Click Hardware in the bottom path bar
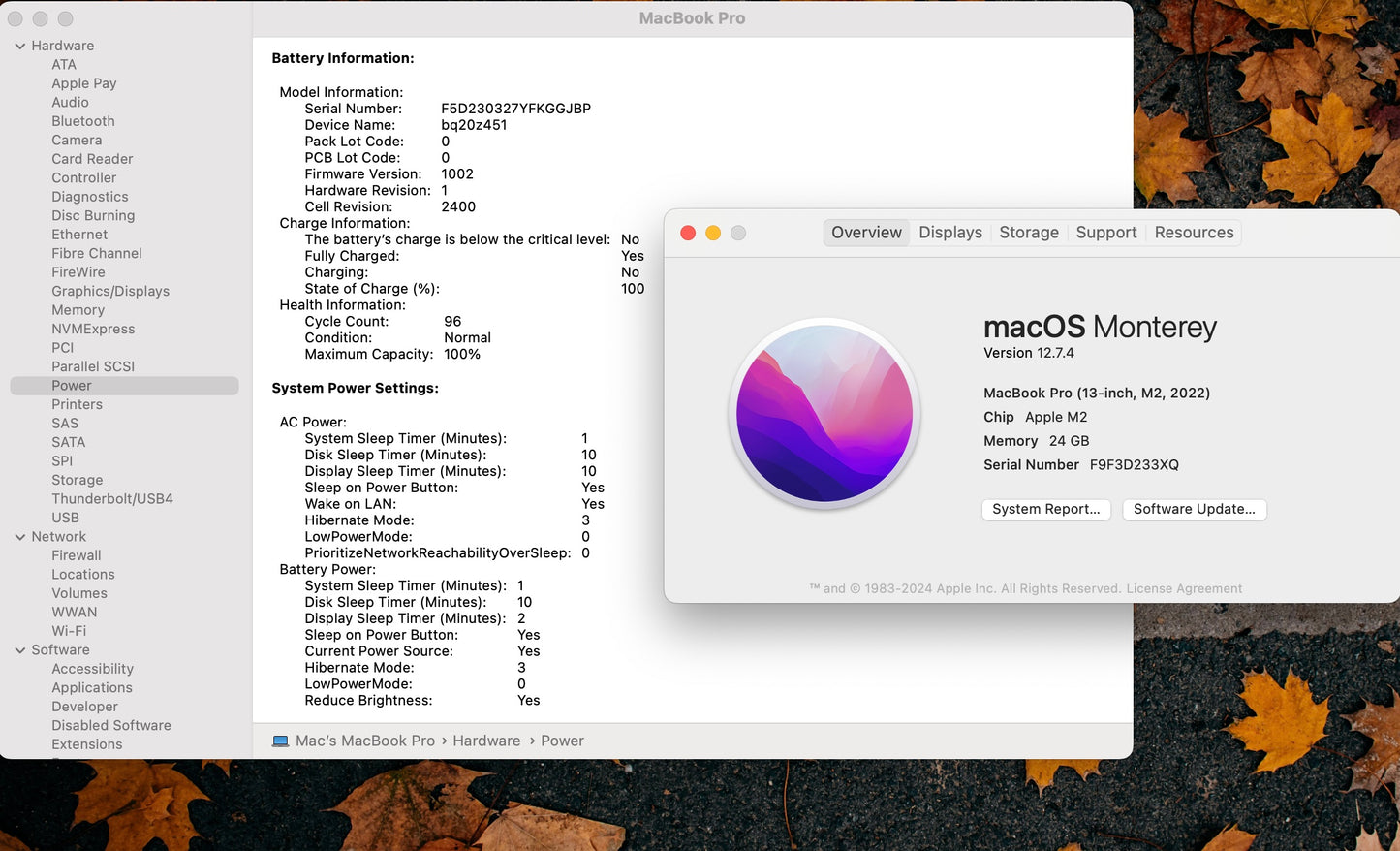The width and height of the screenshot is (1400, 851). (486, 741)
